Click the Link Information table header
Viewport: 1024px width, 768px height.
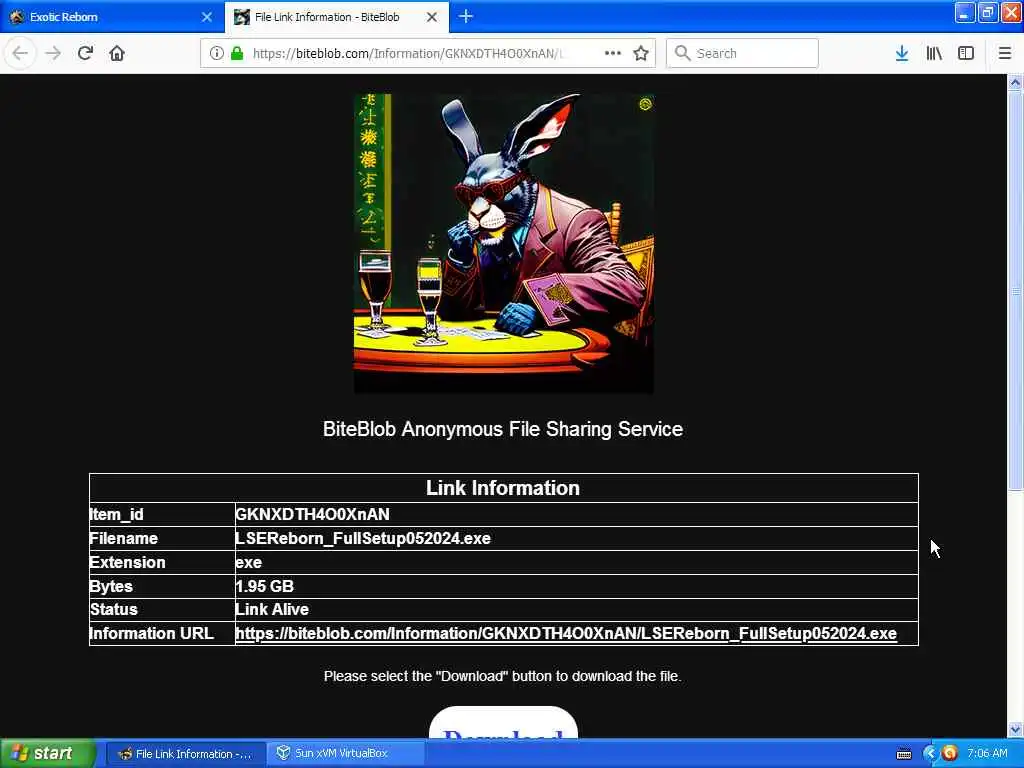point(503,488)
